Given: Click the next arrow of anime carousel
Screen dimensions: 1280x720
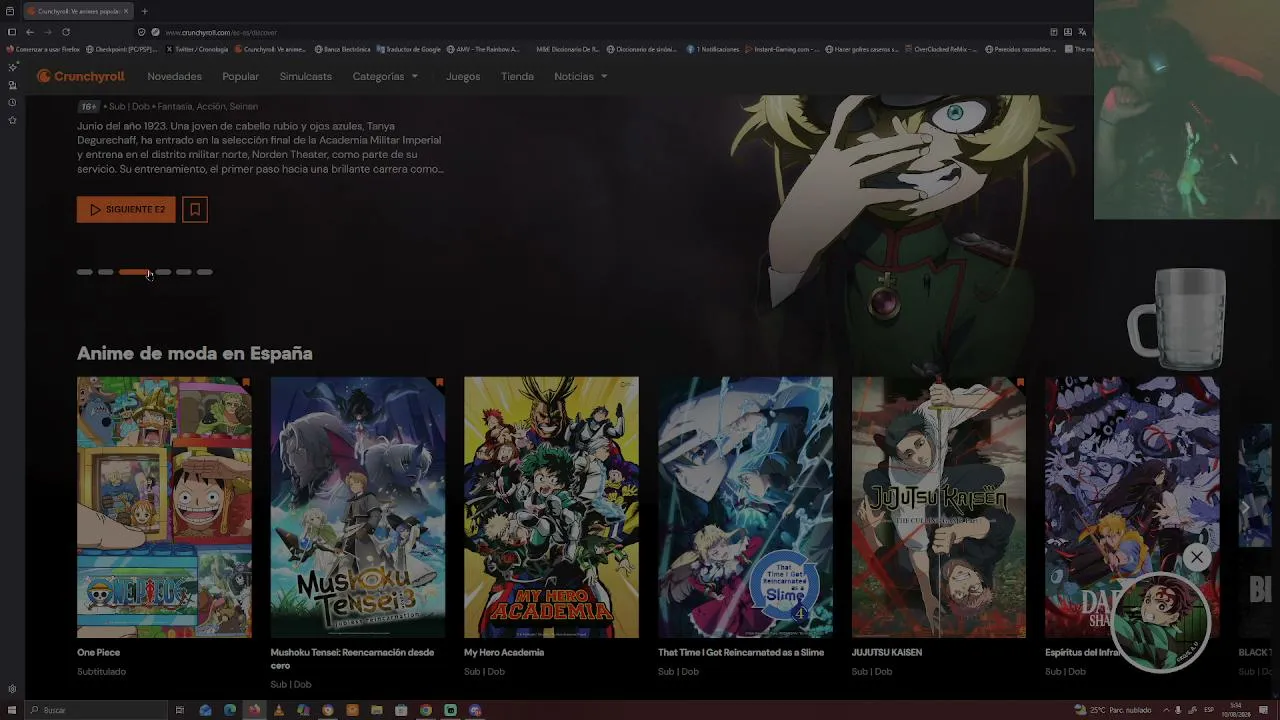Looking at the screenshot, I should click(1245, 507).
